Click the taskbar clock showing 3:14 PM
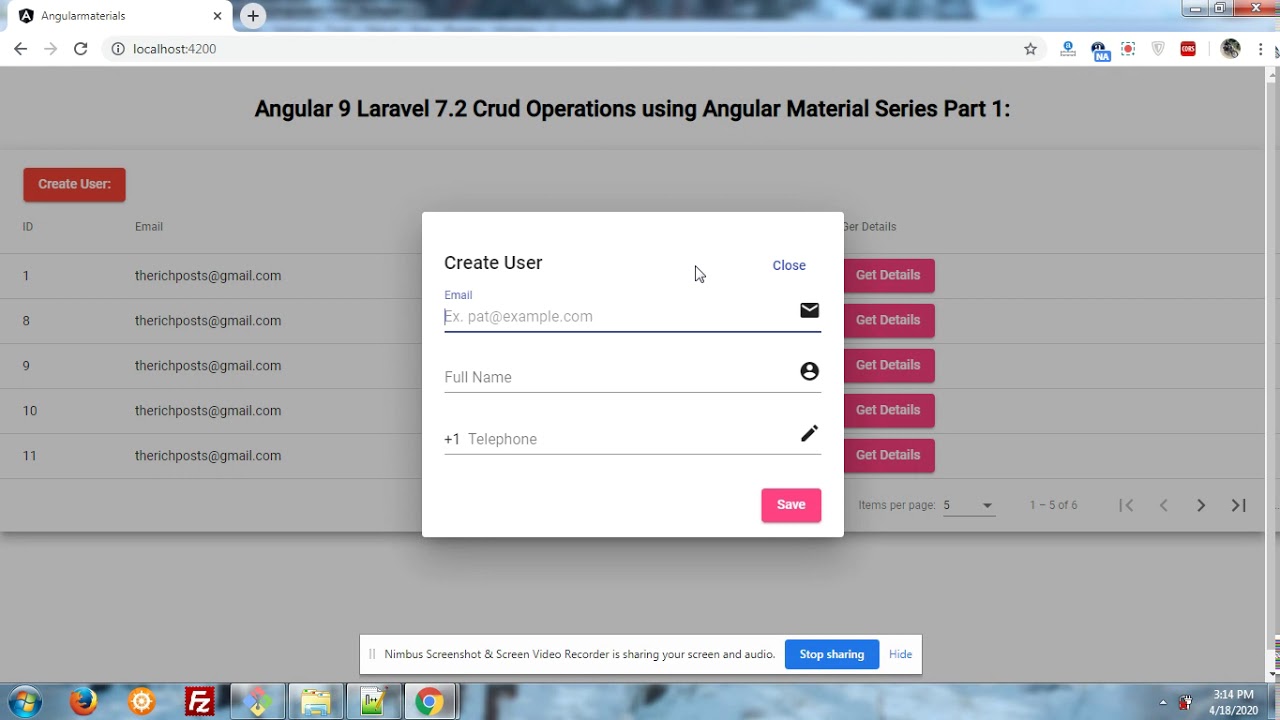This screenshot has height=720, width=1280. pos(1233,702)
